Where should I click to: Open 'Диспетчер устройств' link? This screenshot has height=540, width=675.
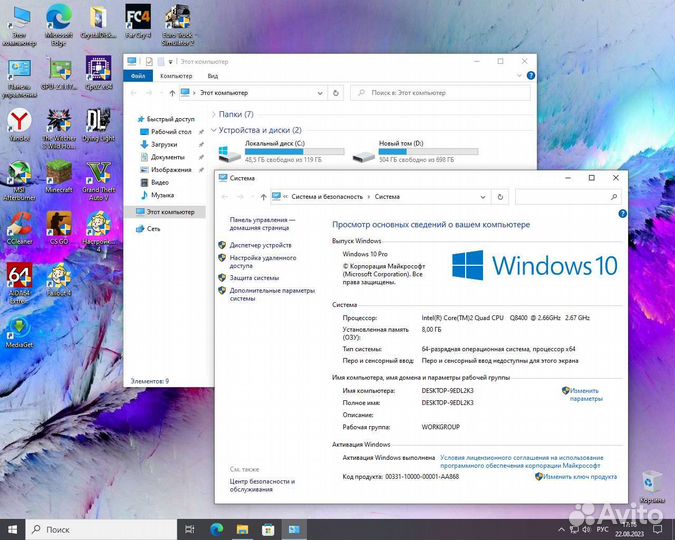[260, 245]
